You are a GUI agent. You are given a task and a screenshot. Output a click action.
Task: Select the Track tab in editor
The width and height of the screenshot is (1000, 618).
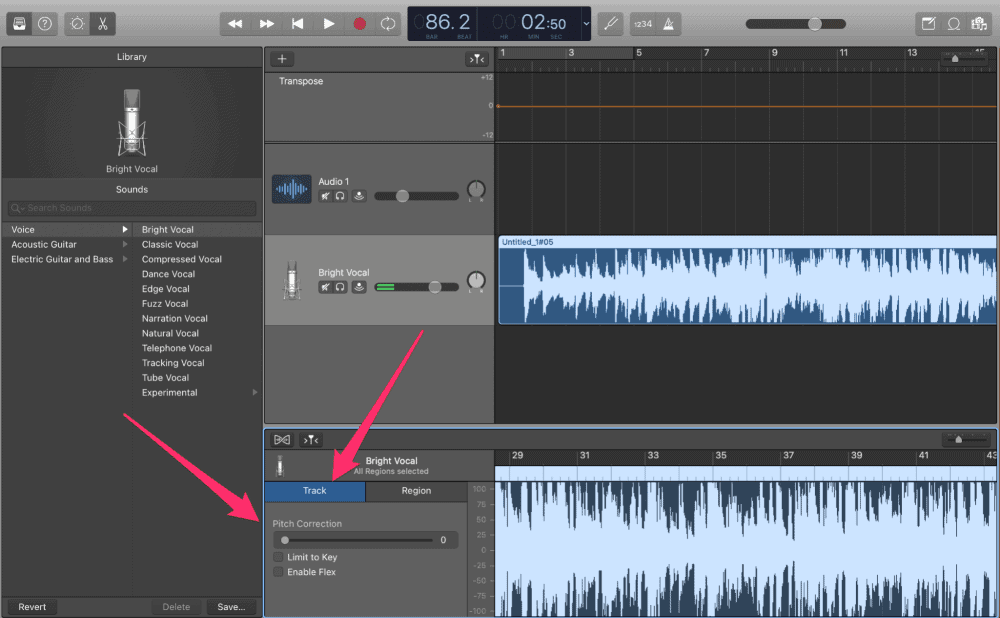(315, 491)
